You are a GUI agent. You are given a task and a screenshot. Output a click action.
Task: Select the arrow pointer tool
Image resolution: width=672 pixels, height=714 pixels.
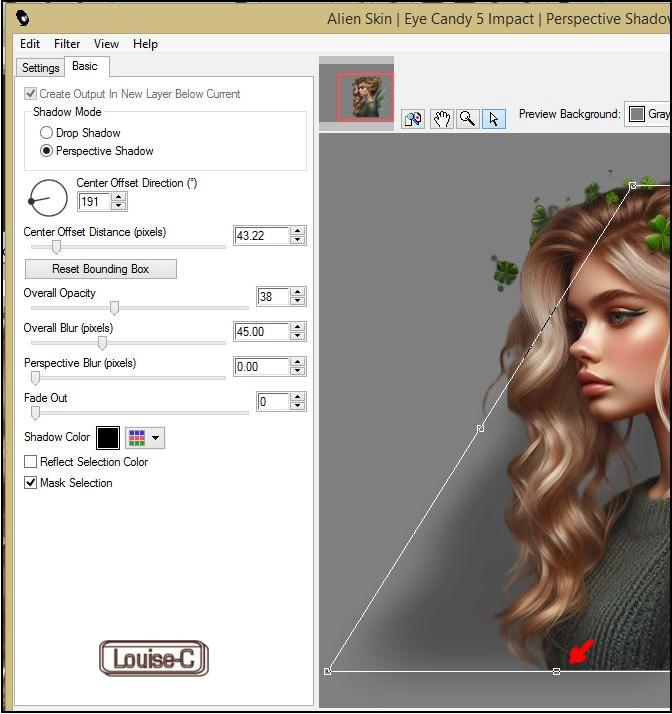pyautogui.click(x=494, y=119)
